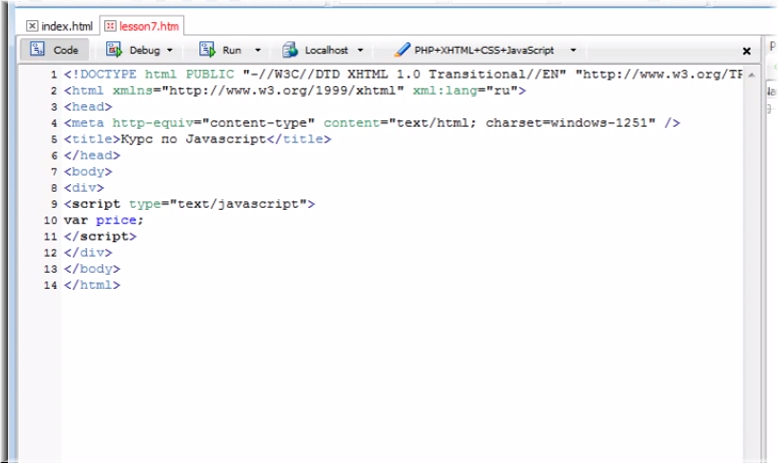
Task: Click the lesson7.htm tab file icon
Action: coord(110,26)
